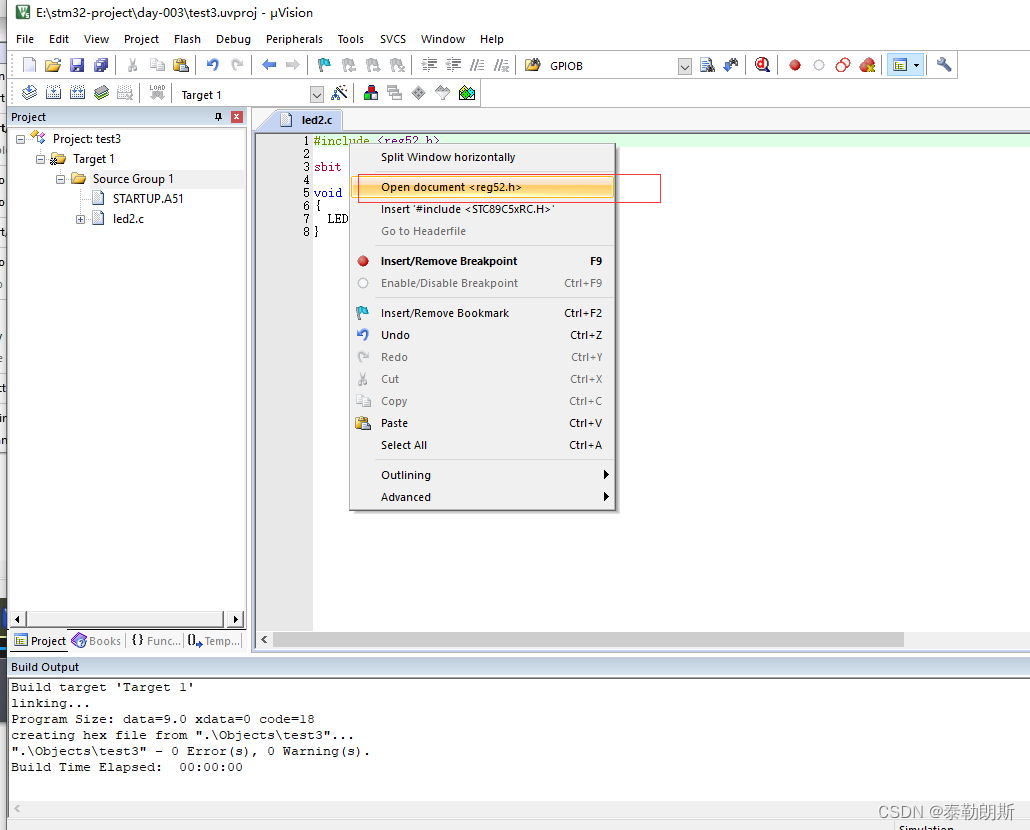Click the Download LOAD icon

157,93
